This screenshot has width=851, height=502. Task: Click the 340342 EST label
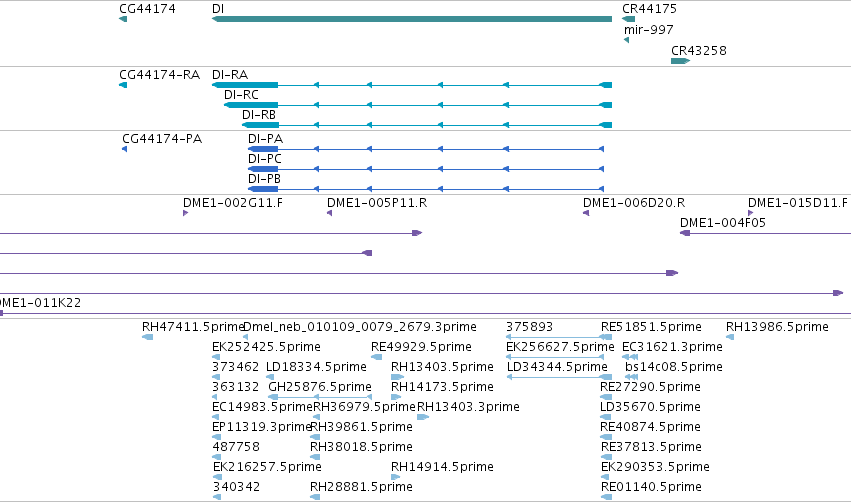pos(236,487)
